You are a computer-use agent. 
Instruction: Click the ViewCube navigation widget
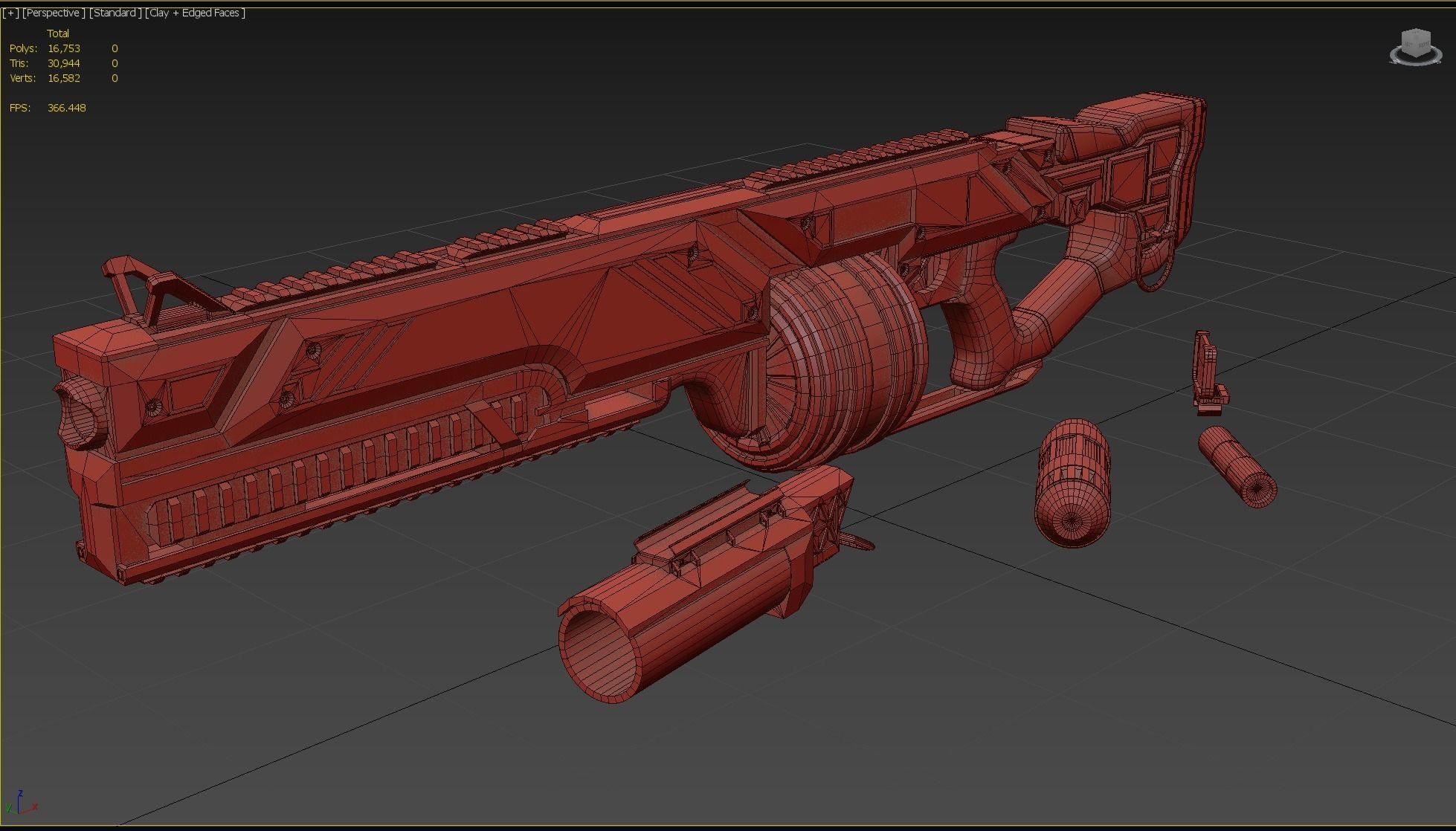point(1415,48)
